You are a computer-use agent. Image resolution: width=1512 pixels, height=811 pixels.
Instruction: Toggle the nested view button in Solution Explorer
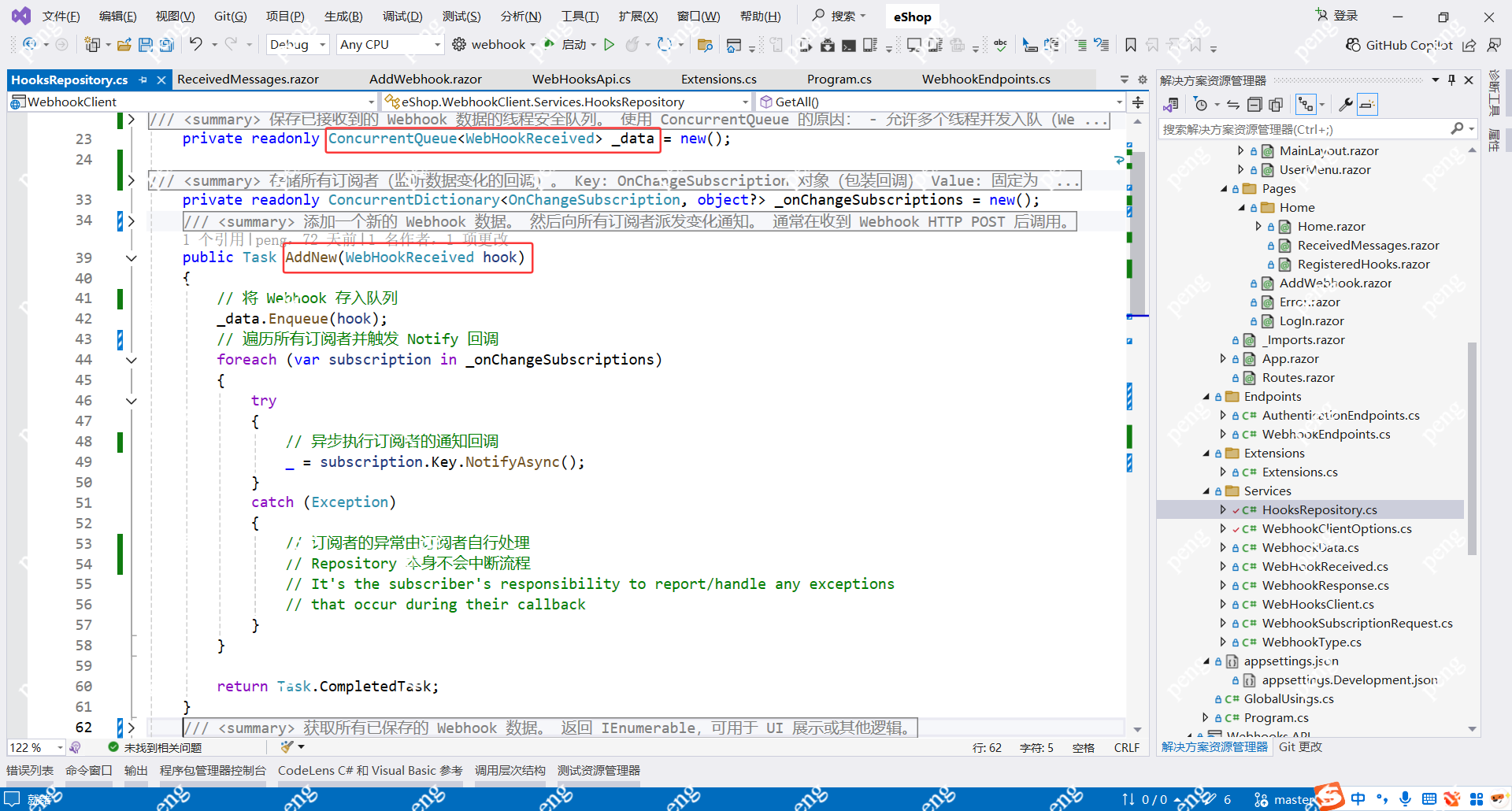point(1306,105)
